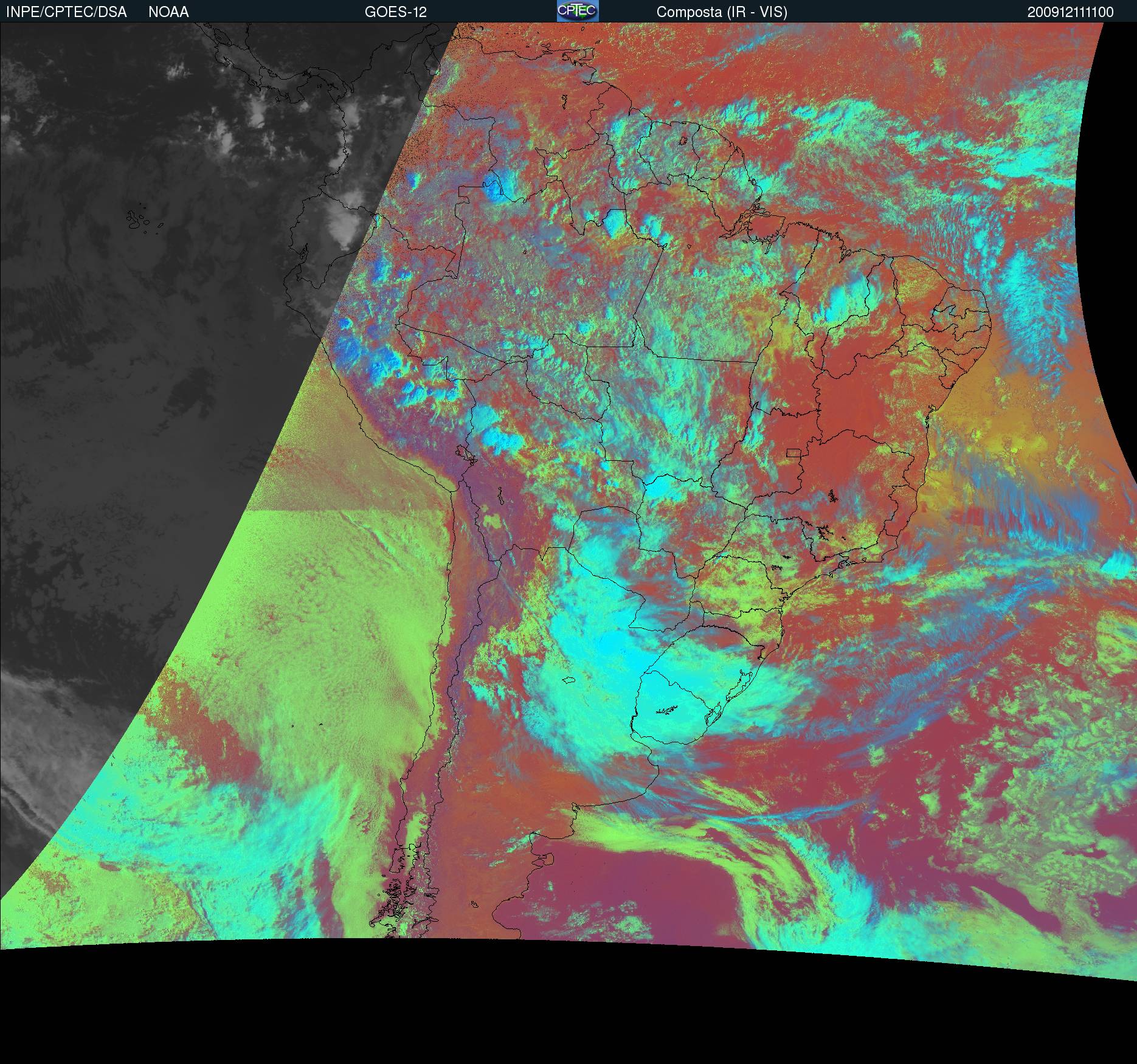1137x1064 pixels.
Task: Click the Composta (IR - VIS) title
Action: click(722, 12)
